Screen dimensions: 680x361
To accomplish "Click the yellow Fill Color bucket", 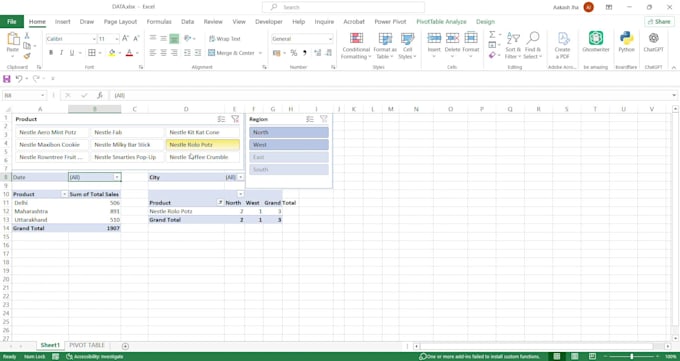I will click(112, 53).
